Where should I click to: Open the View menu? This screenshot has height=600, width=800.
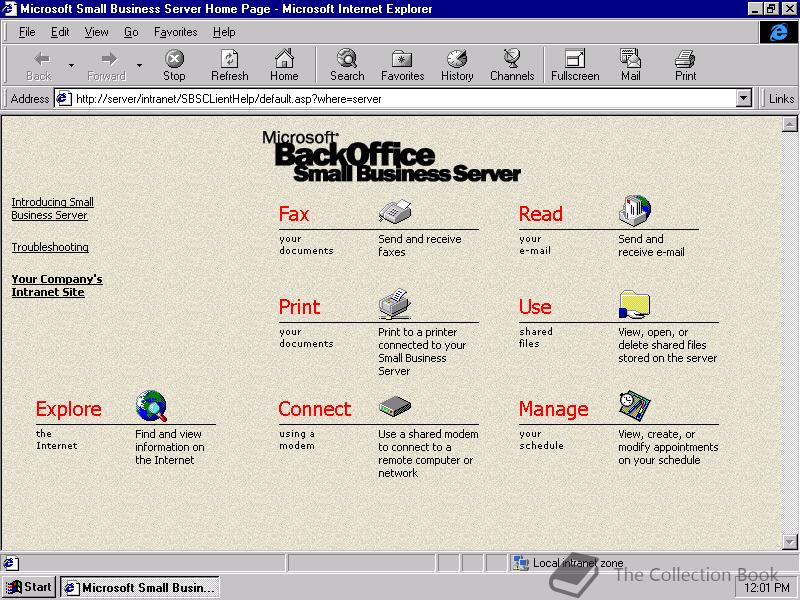pos(96,32)
